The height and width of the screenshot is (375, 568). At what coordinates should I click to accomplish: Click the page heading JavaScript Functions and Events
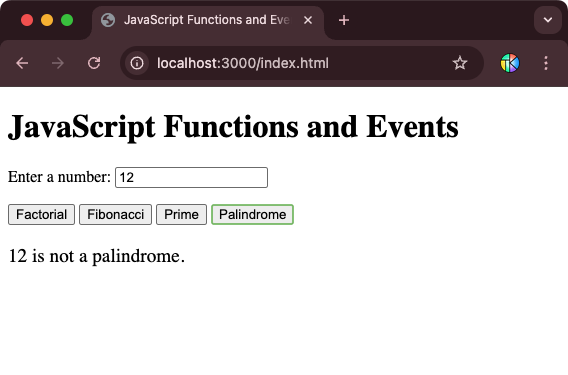[233, 127]
